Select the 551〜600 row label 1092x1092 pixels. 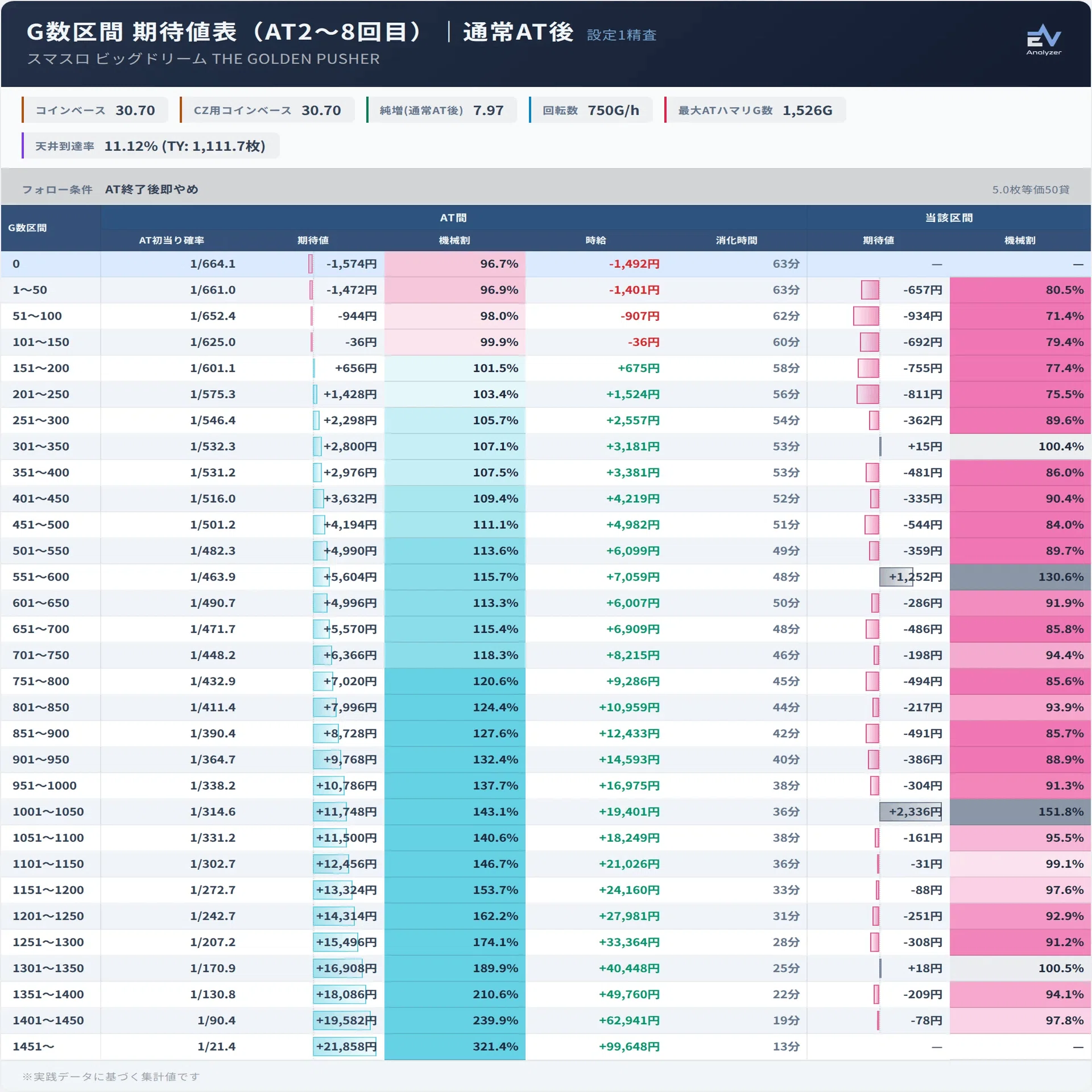tap(41, 577)
